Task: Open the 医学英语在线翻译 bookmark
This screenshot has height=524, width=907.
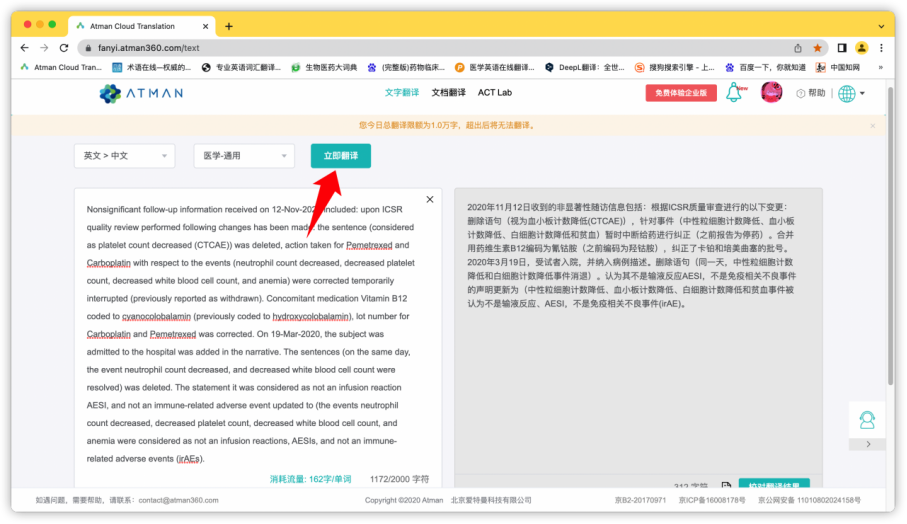Action: click(x=495, y=67)
